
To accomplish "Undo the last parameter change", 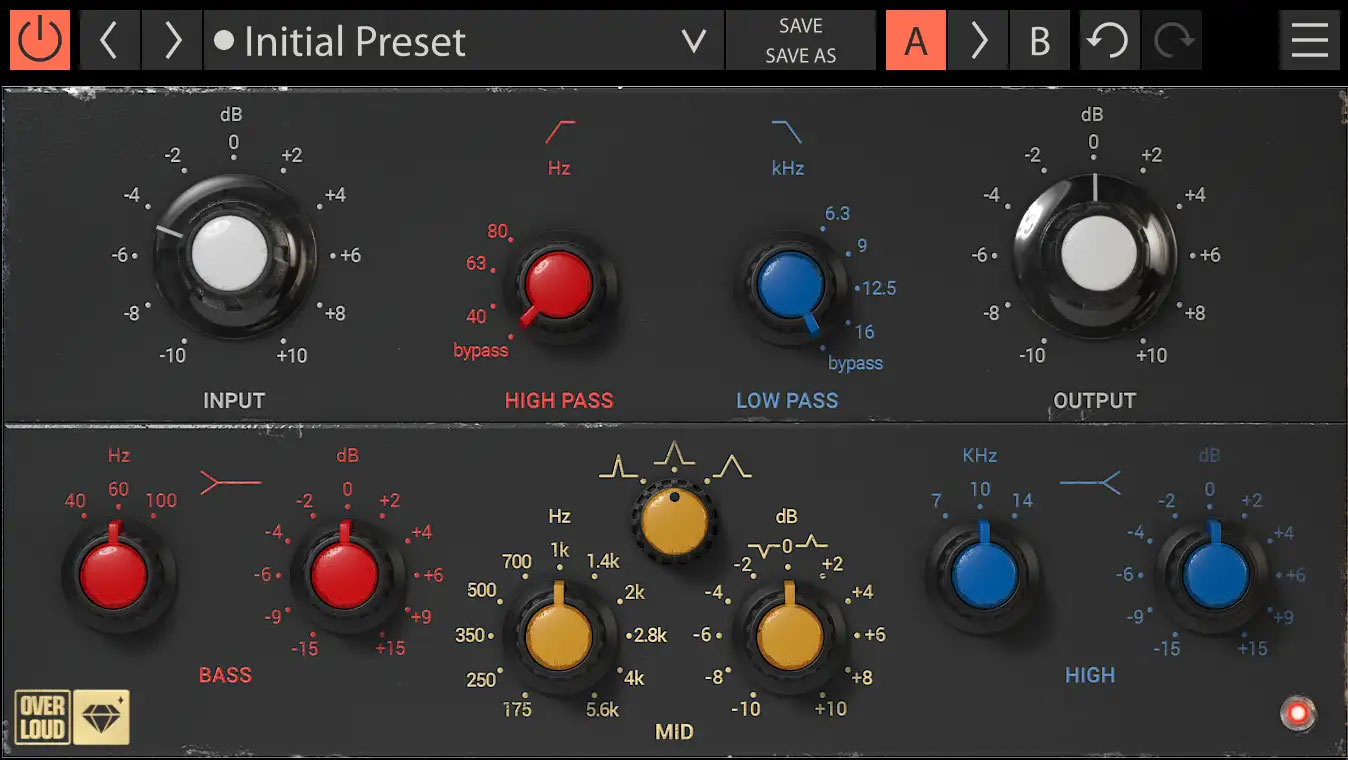I will [x=1109, y=41].
